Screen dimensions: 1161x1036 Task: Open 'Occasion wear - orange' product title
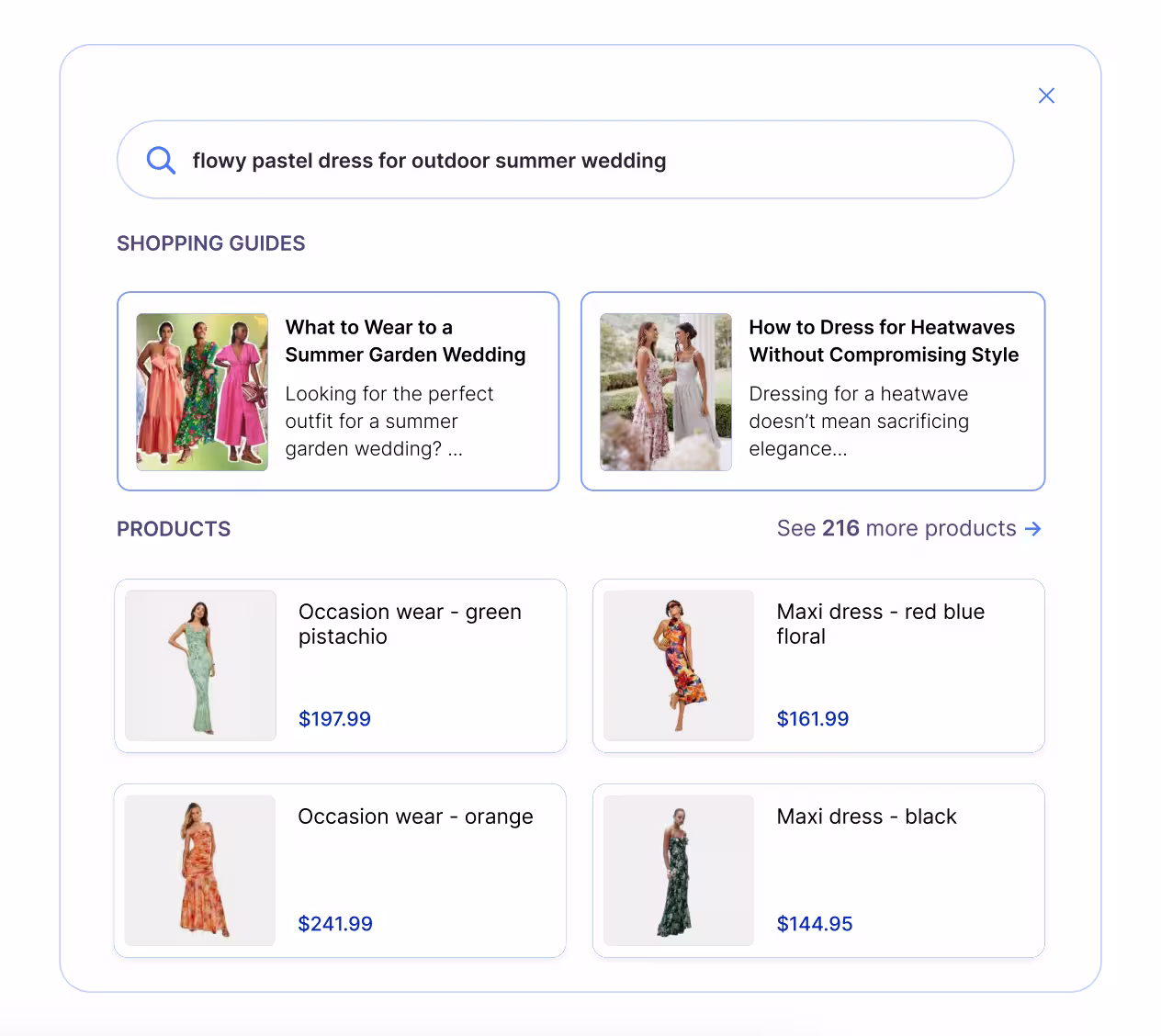point(415,816)
